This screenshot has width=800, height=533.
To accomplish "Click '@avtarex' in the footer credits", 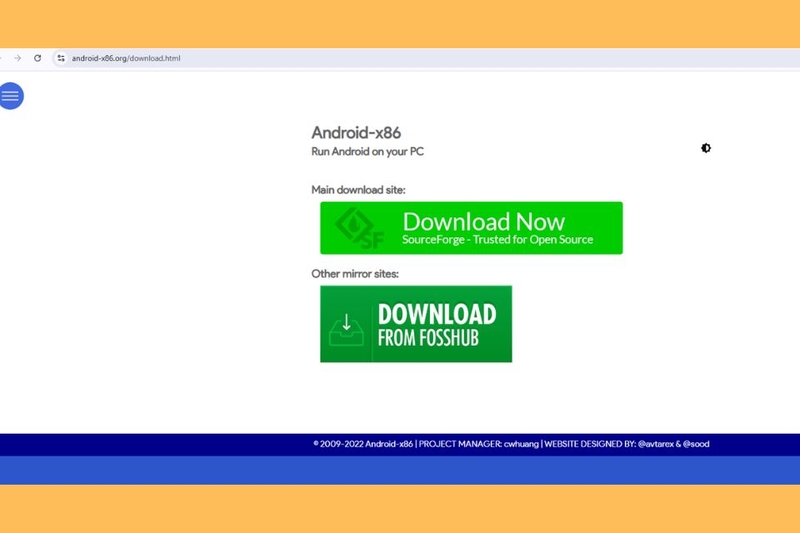I will click(656, 444).
